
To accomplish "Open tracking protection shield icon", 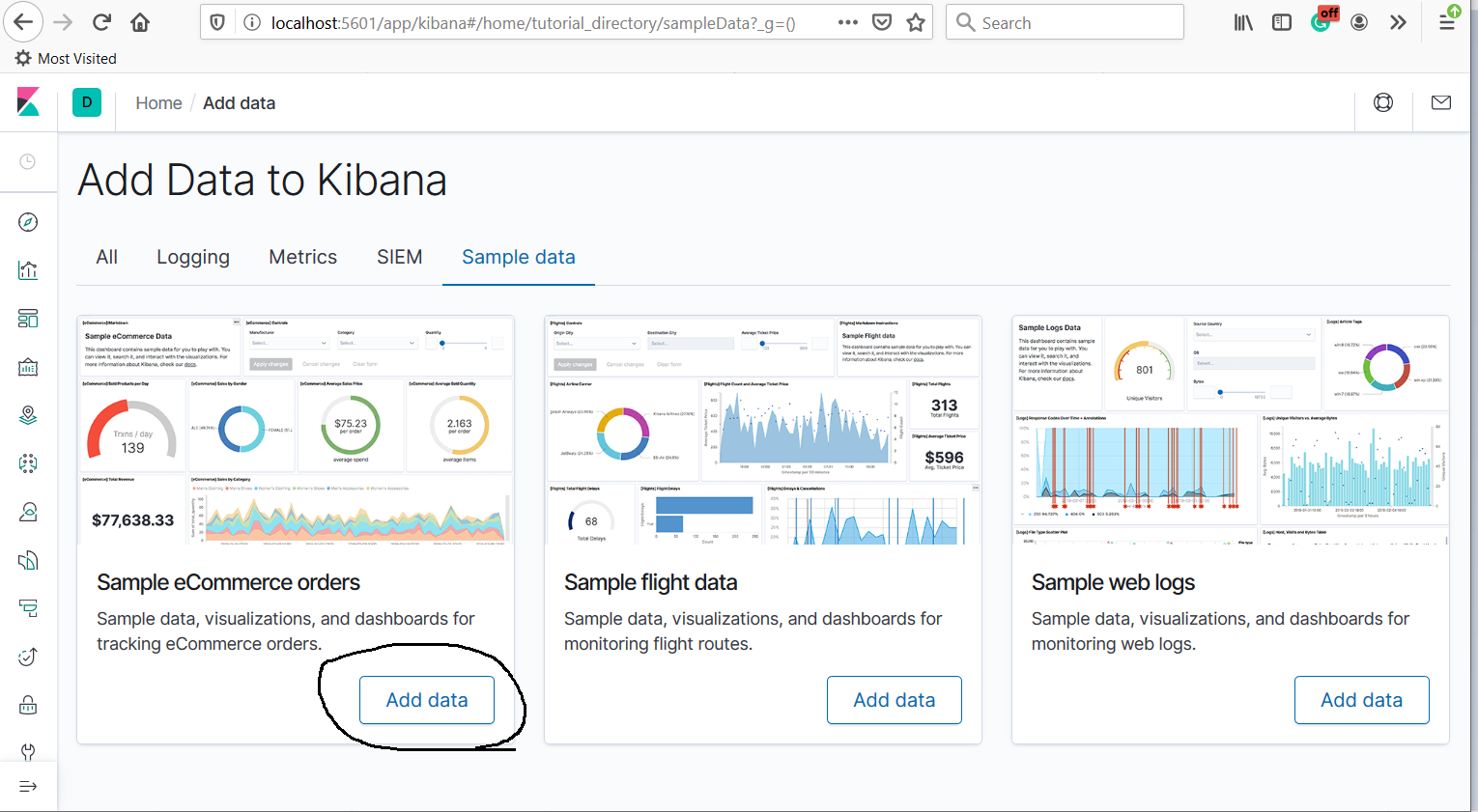I will (x=217, y=22).
